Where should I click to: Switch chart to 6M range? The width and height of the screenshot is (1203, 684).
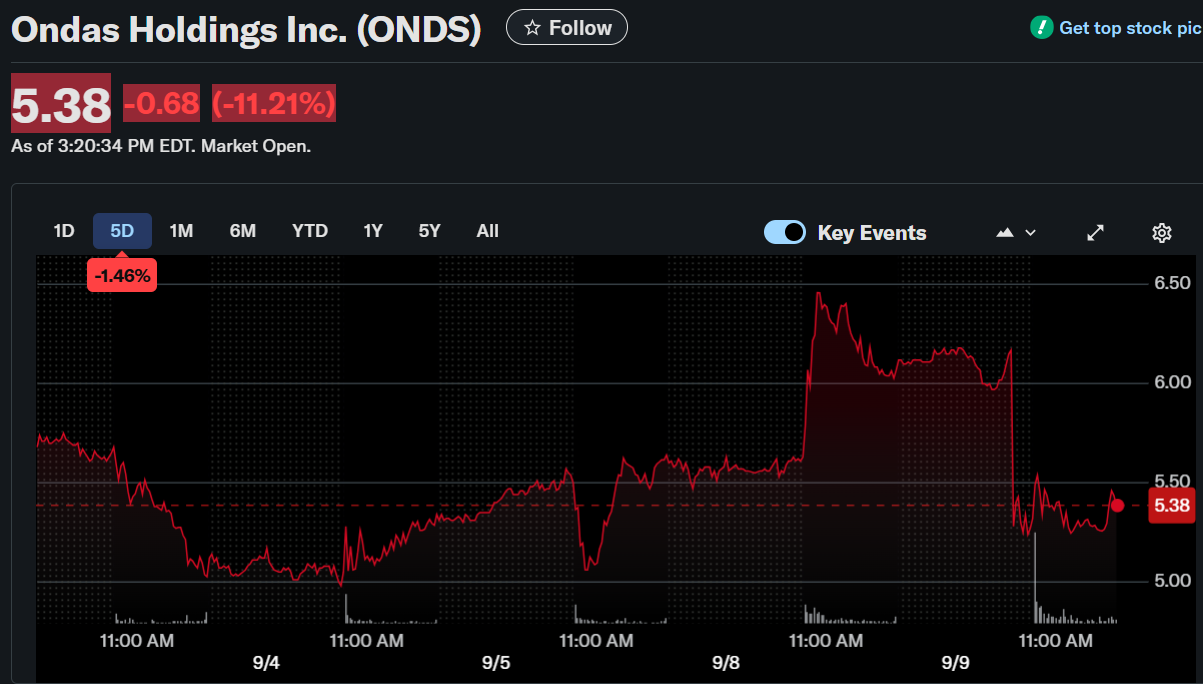pyautogui.click(x=243, y=231)
